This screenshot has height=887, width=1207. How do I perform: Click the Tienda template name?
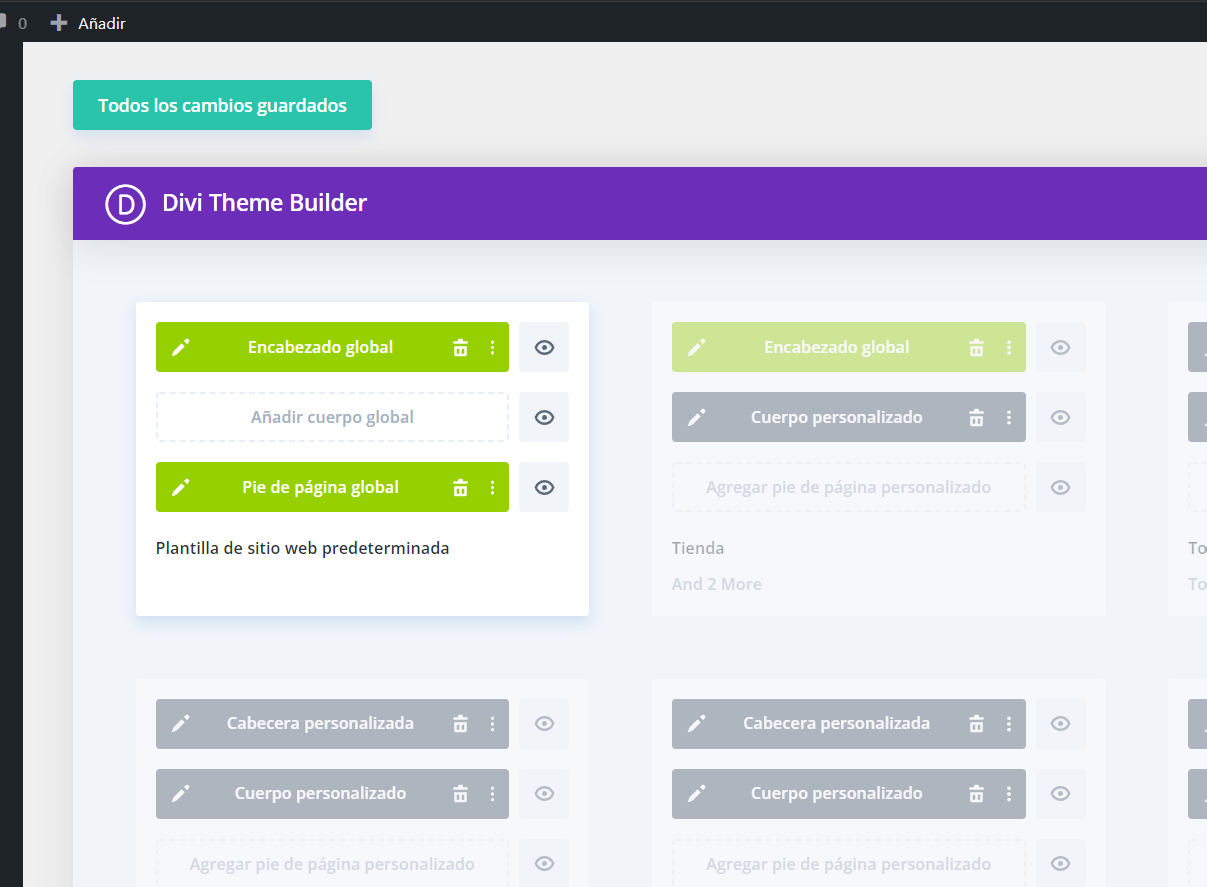point(698,548)
